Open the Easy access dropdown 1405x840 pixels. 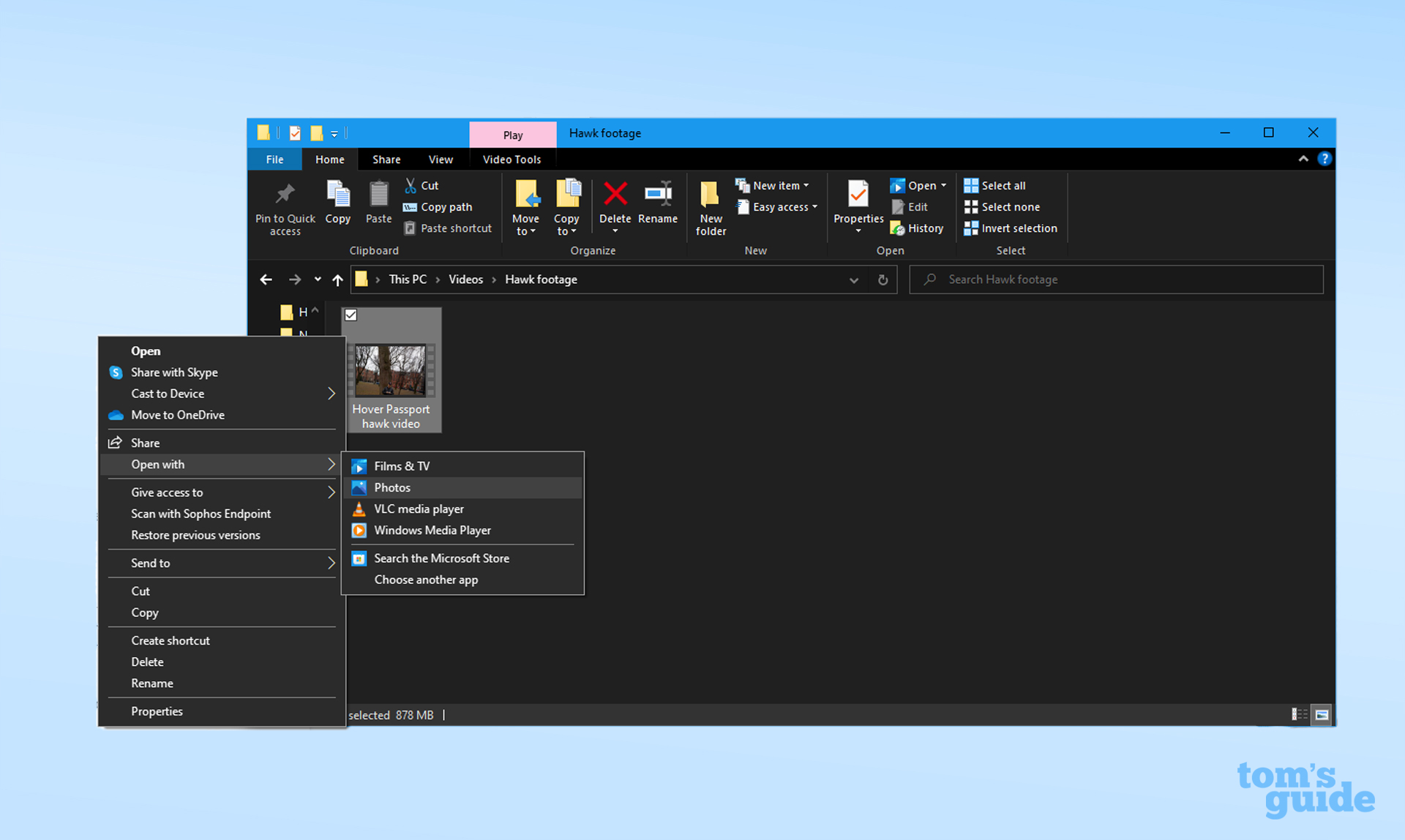tap(777, 206)
